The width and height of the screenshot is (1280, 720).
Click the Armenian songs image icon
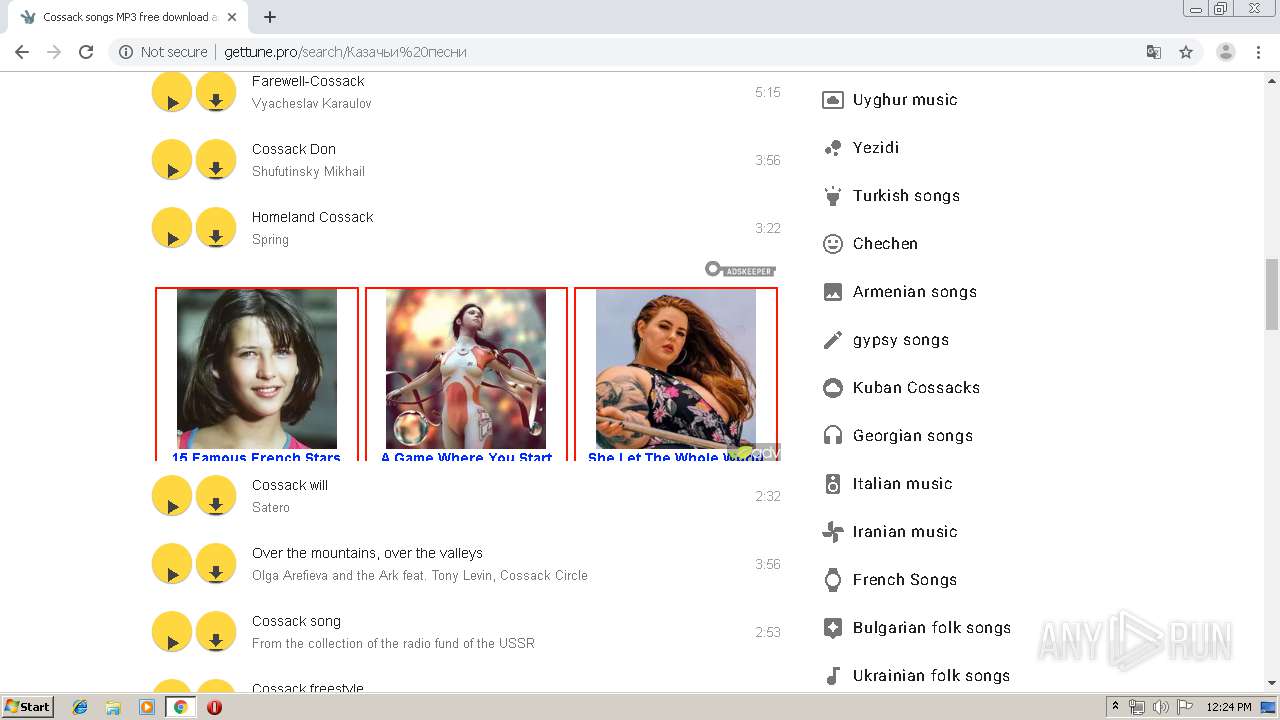[833, 292]
